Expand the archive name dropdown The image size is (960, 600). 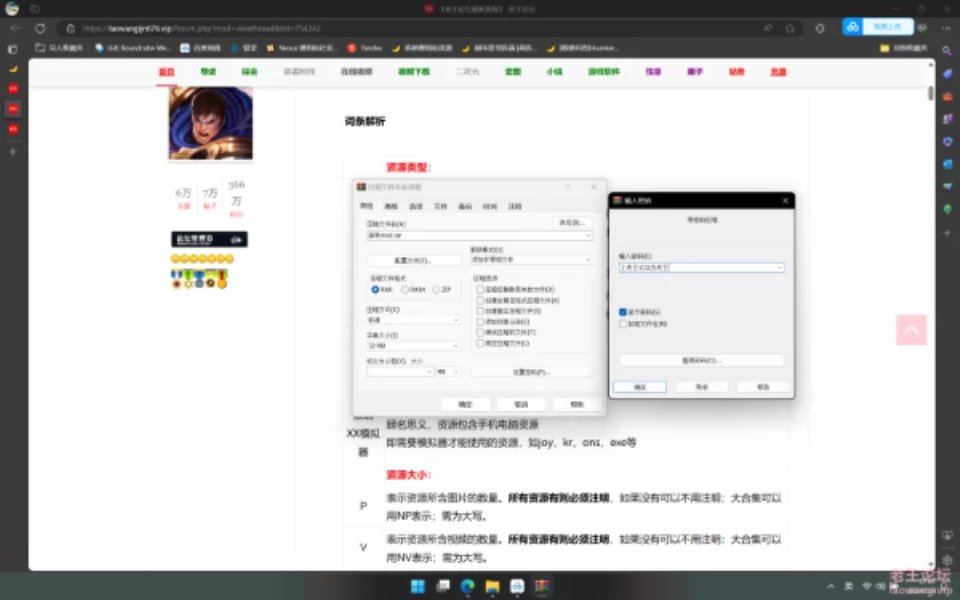point(588,236)
